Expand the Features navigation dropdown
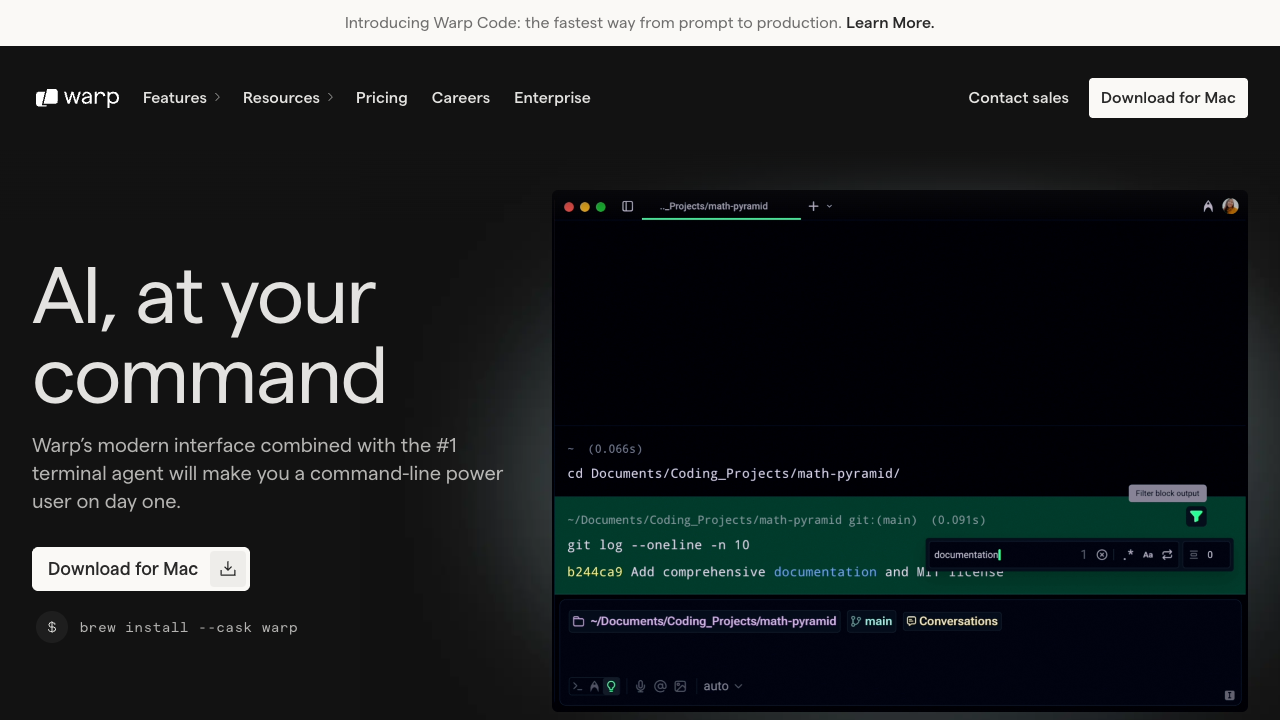 point(181,98)
